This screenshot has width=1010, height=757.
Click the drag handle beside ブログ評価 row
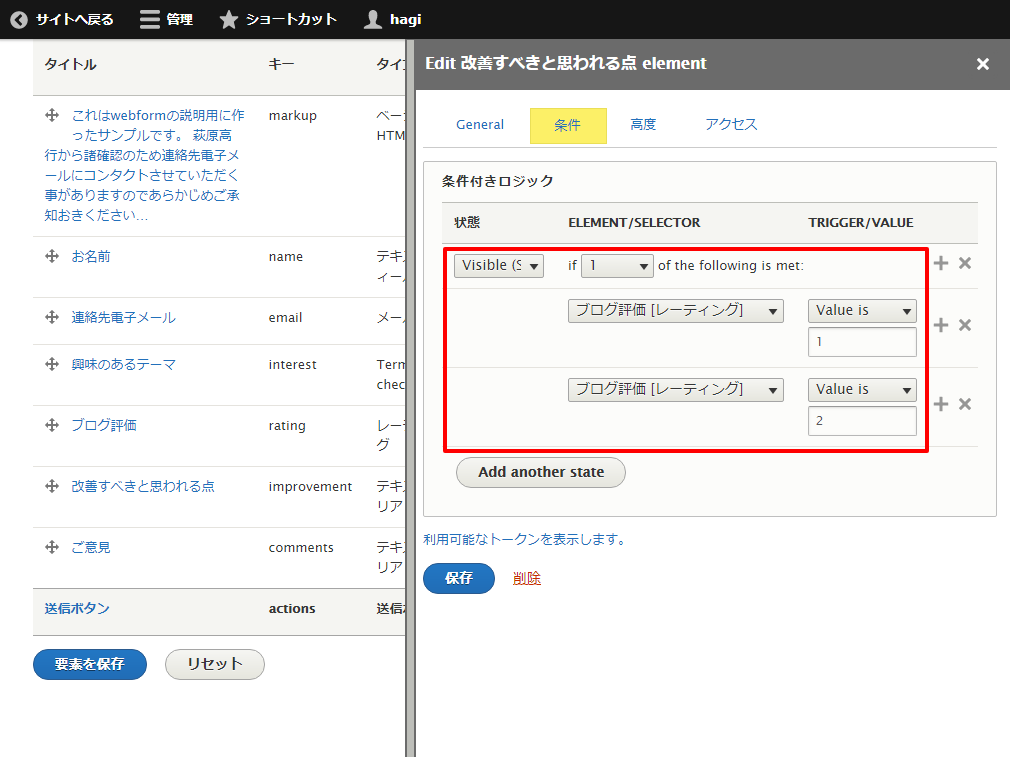click(52, 425)
